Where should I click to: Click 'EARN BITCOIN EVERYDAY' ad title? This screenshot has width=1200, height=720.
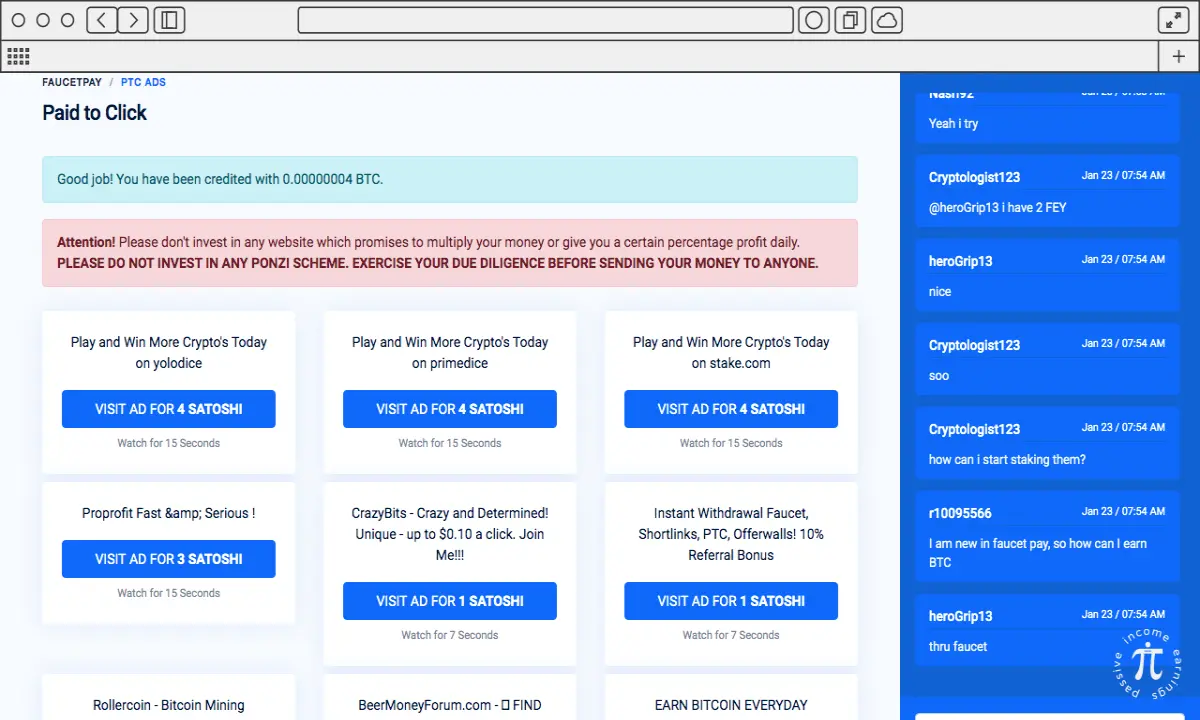tap(731, 705)
